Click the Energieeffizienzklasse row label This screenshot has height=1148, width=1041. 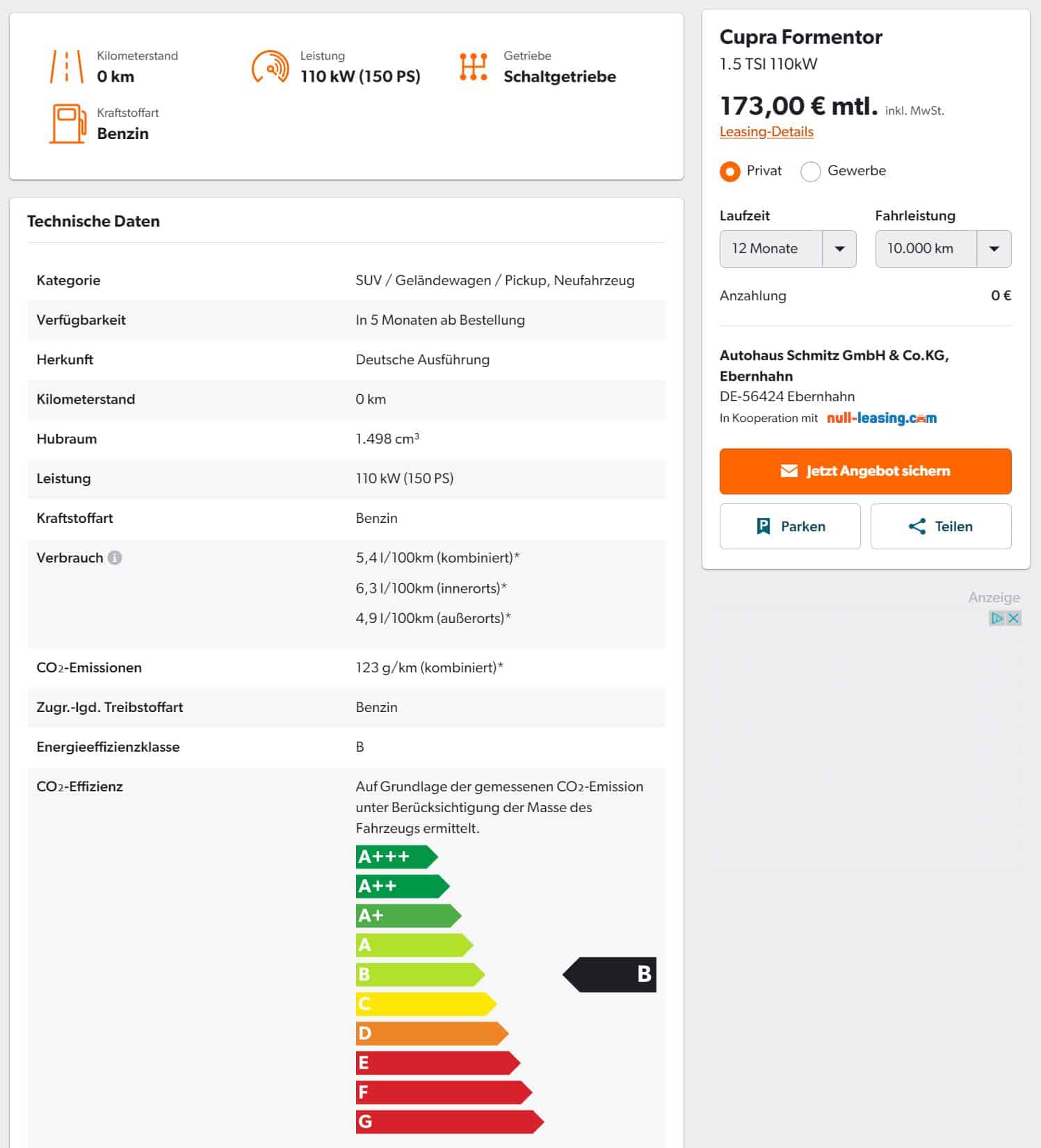point(108,747)
